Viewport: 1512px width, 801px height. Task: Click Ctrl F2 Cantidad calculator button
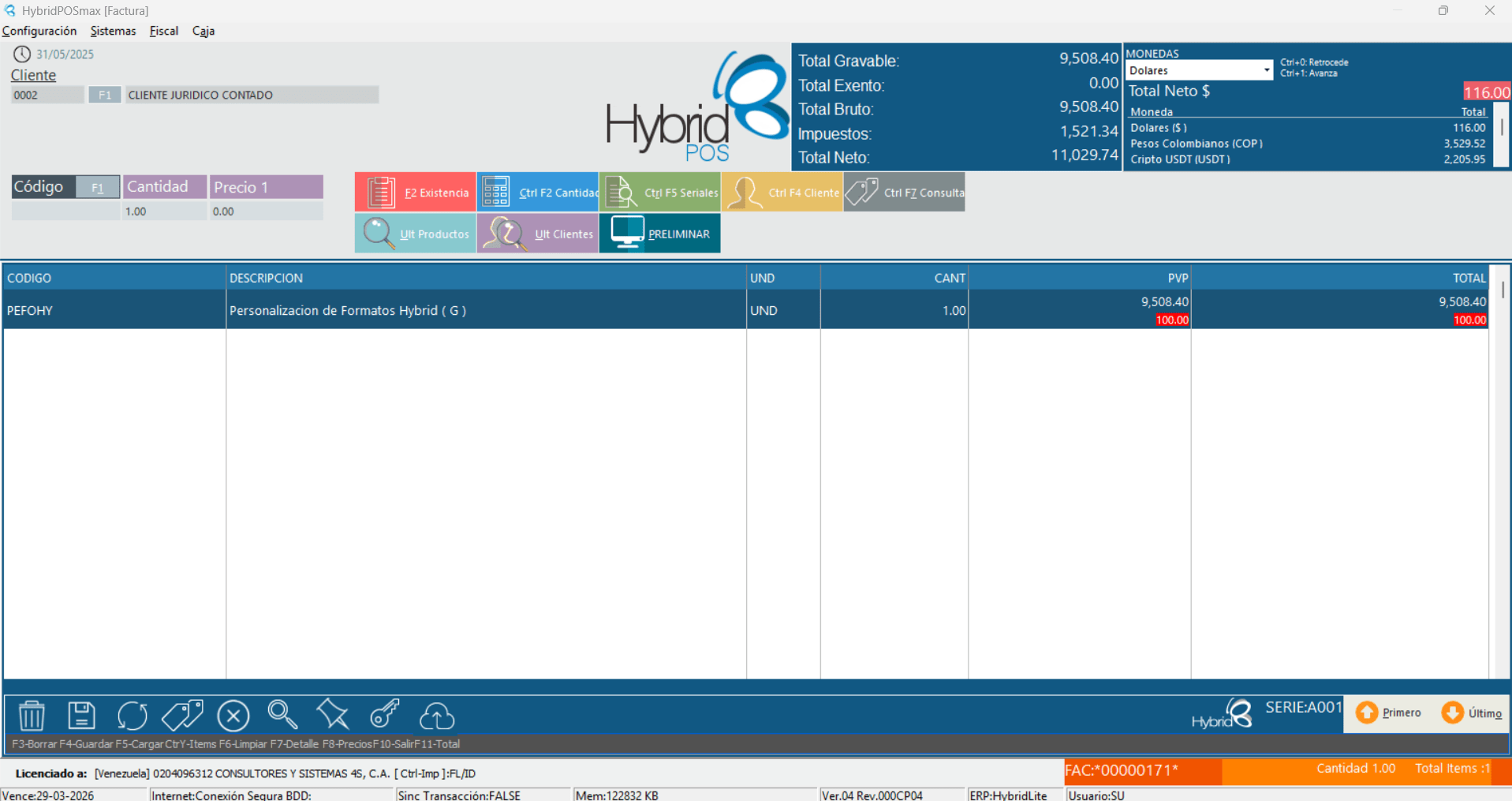click(x=538, y=193)
